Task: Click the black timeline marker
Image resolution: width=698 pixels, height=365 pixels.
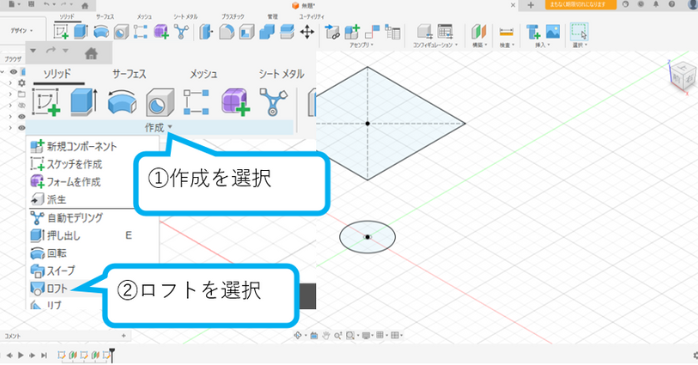Action: tap(112, 355)
